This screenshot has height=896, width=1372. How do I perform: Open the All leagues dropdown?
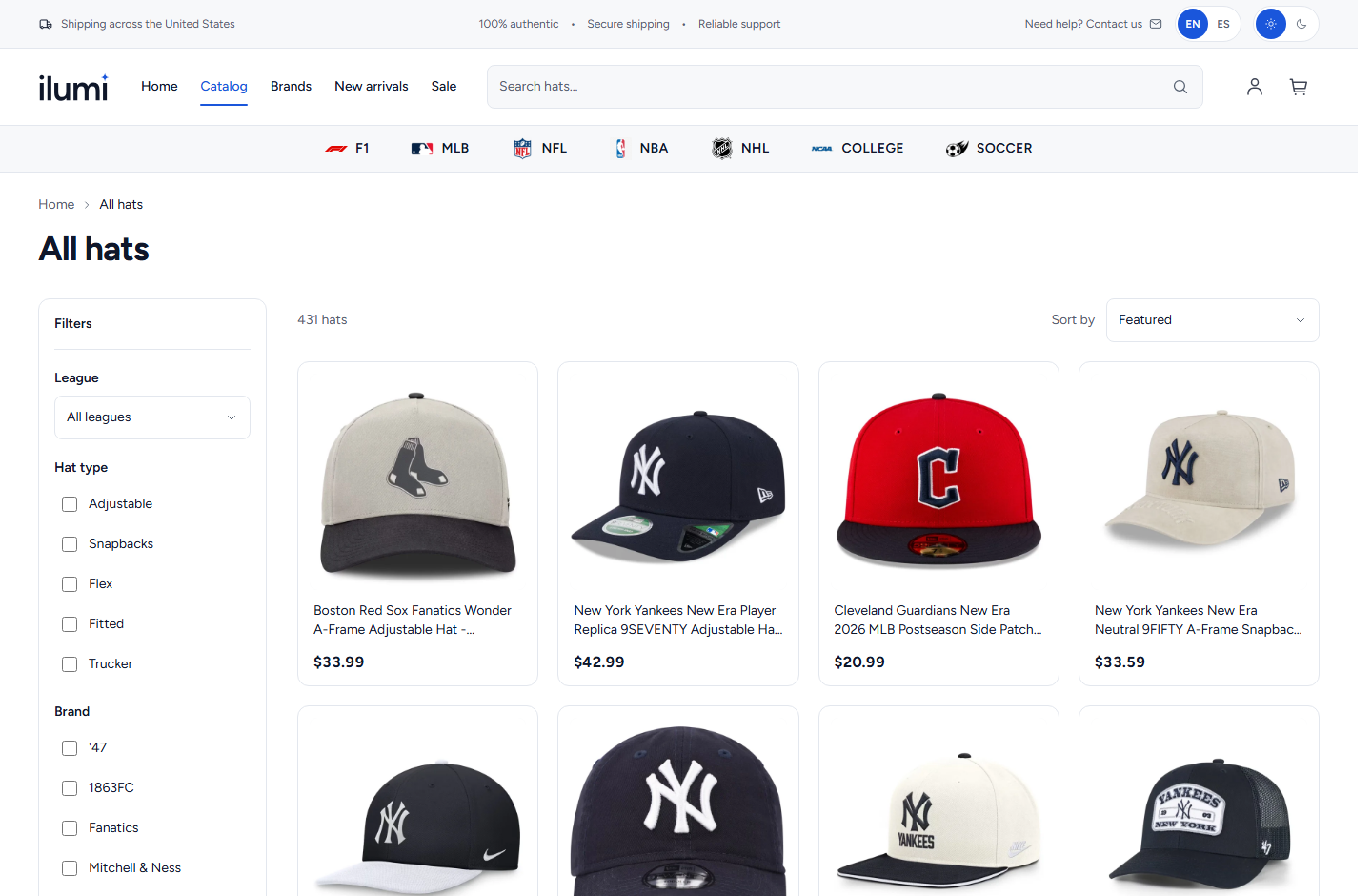pos(152,417)
